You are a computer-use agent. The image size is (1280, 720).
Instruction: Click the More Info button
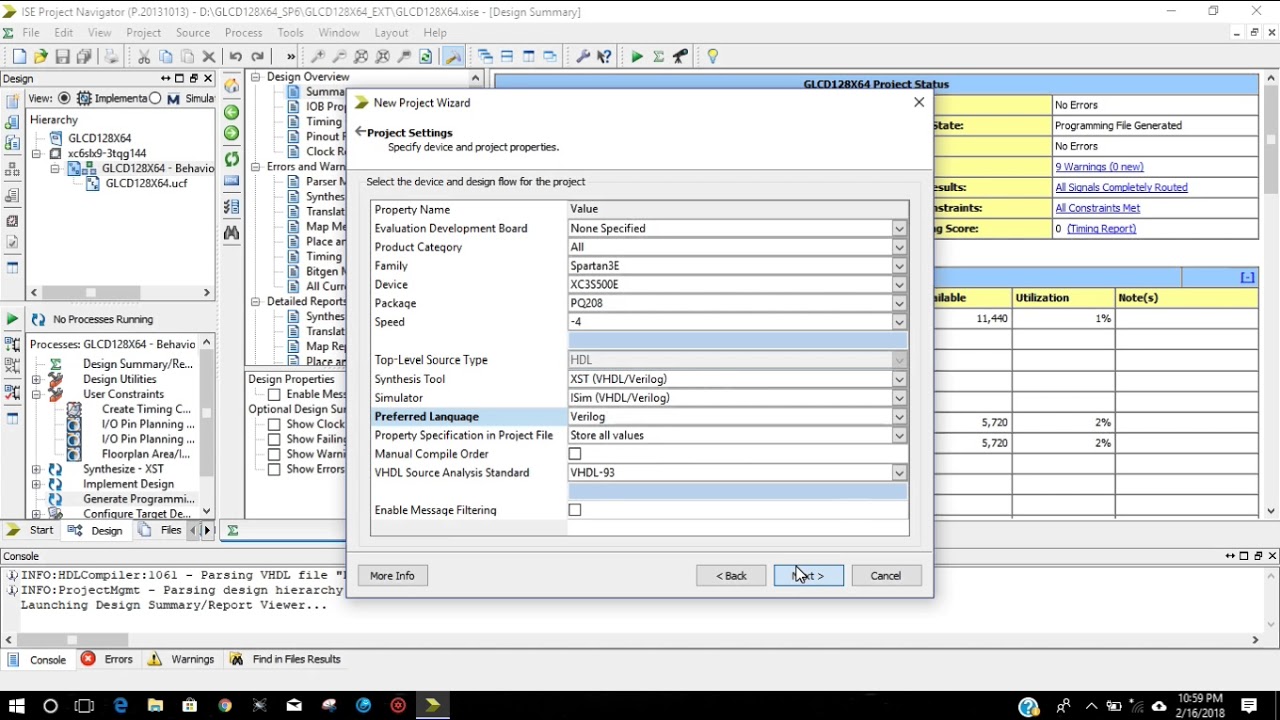pos(392,576)
